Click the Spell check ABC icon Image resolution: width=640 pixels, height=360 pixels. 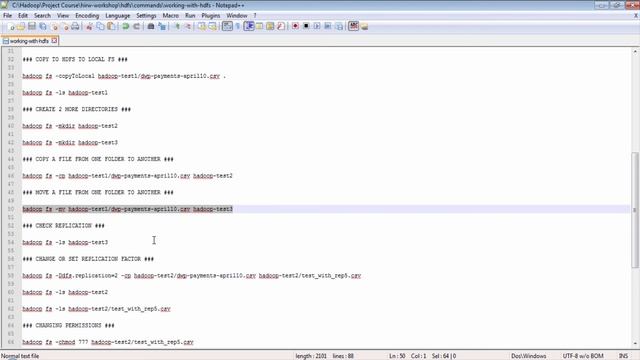[x=353, y=27]
